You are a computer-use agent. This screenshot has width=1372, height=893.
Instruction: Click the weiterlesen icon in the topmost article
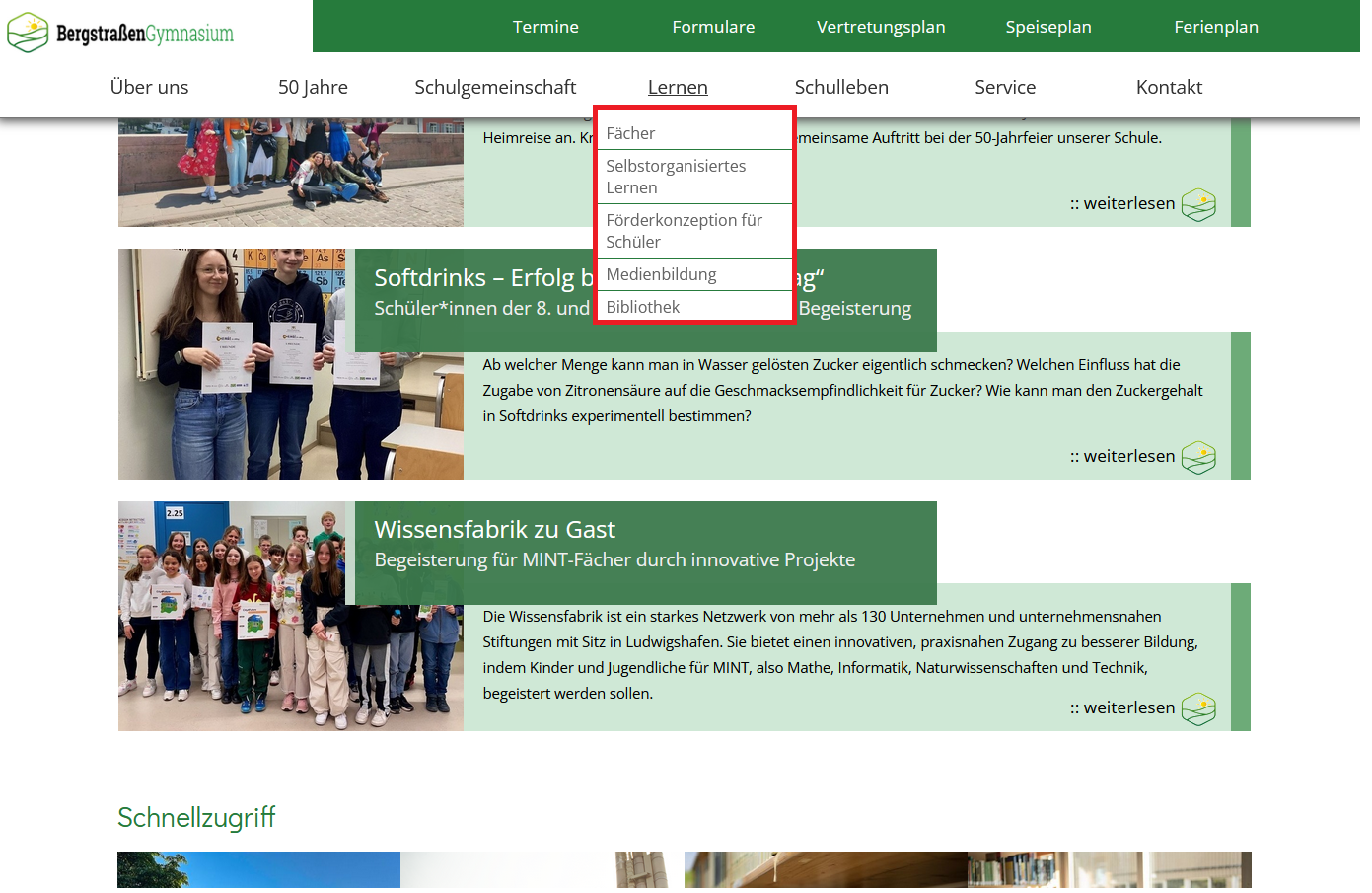(1197, 204)
